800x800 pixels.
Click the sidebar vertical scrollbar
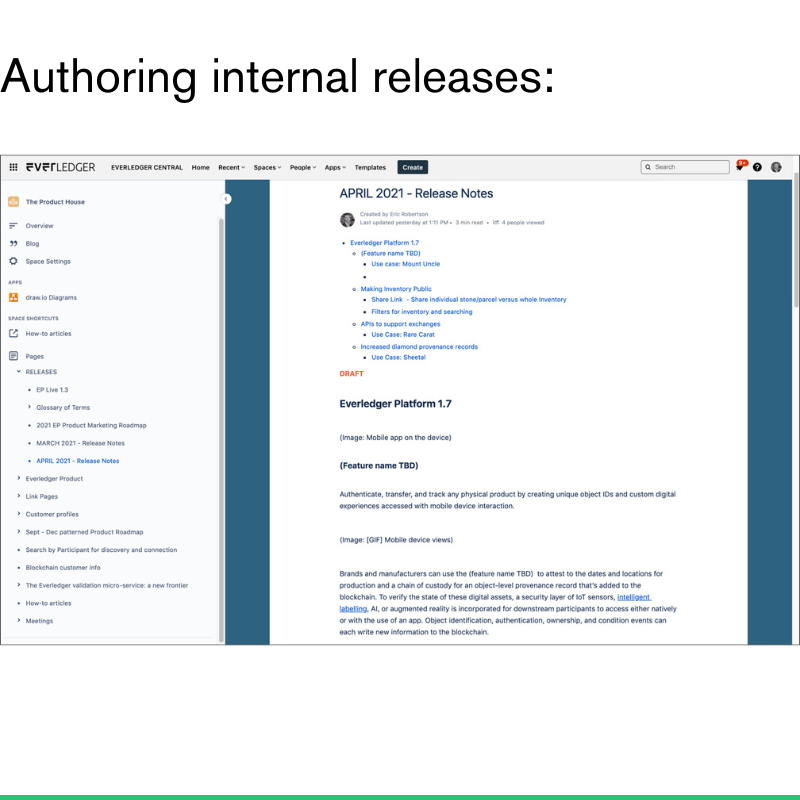click(221, 430)
